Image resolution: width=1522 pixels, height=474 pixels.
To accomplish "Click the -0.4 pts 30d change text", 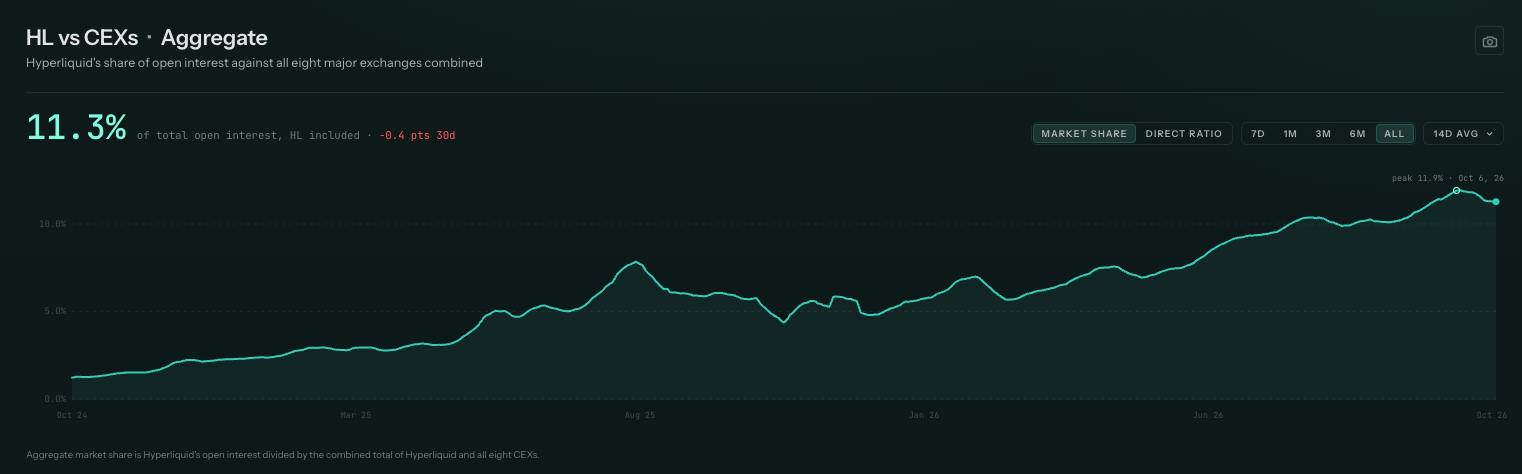I will pos(418,135).
